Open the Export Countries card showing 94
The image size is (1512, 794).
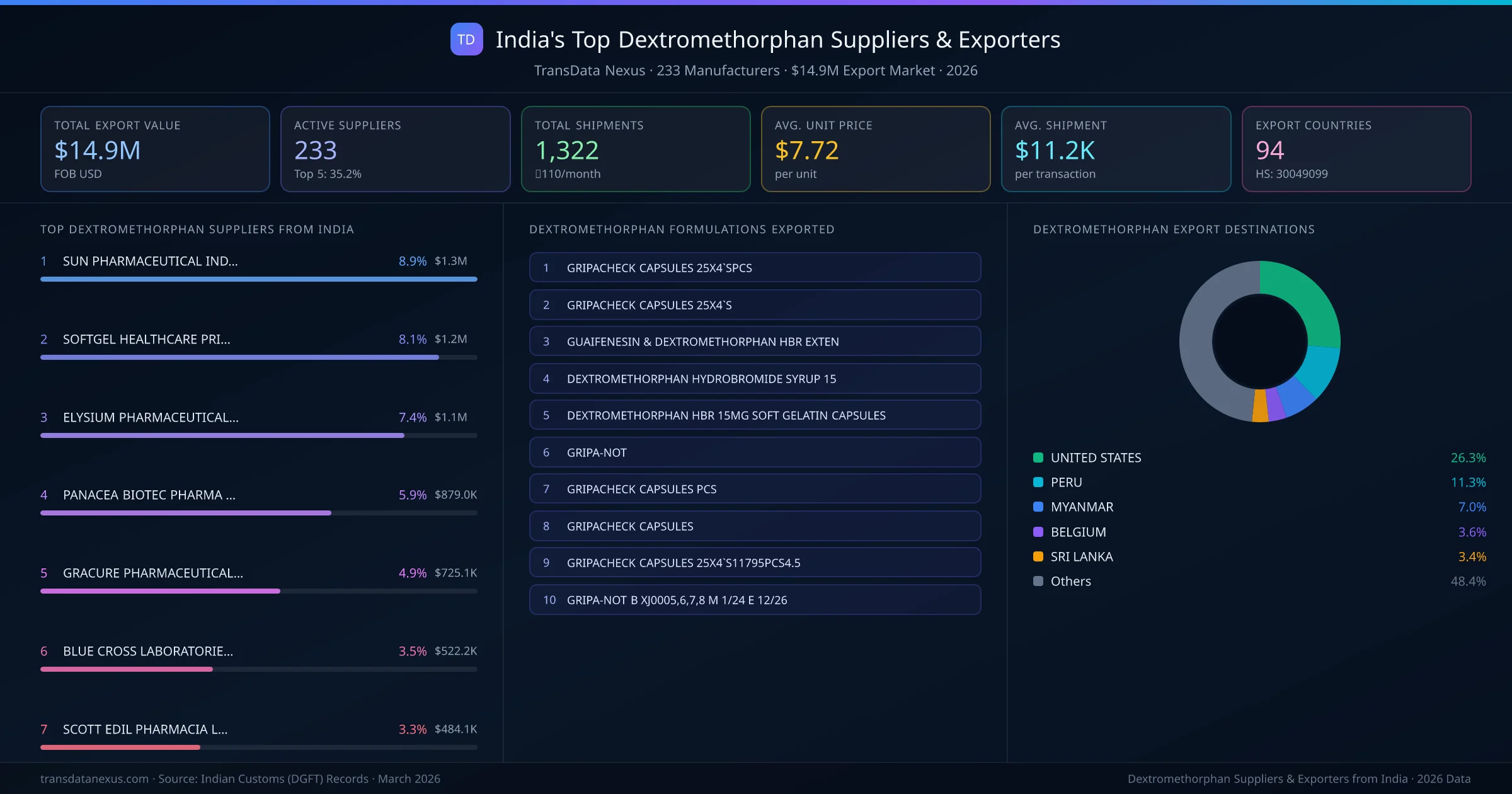coord(1356,149)
